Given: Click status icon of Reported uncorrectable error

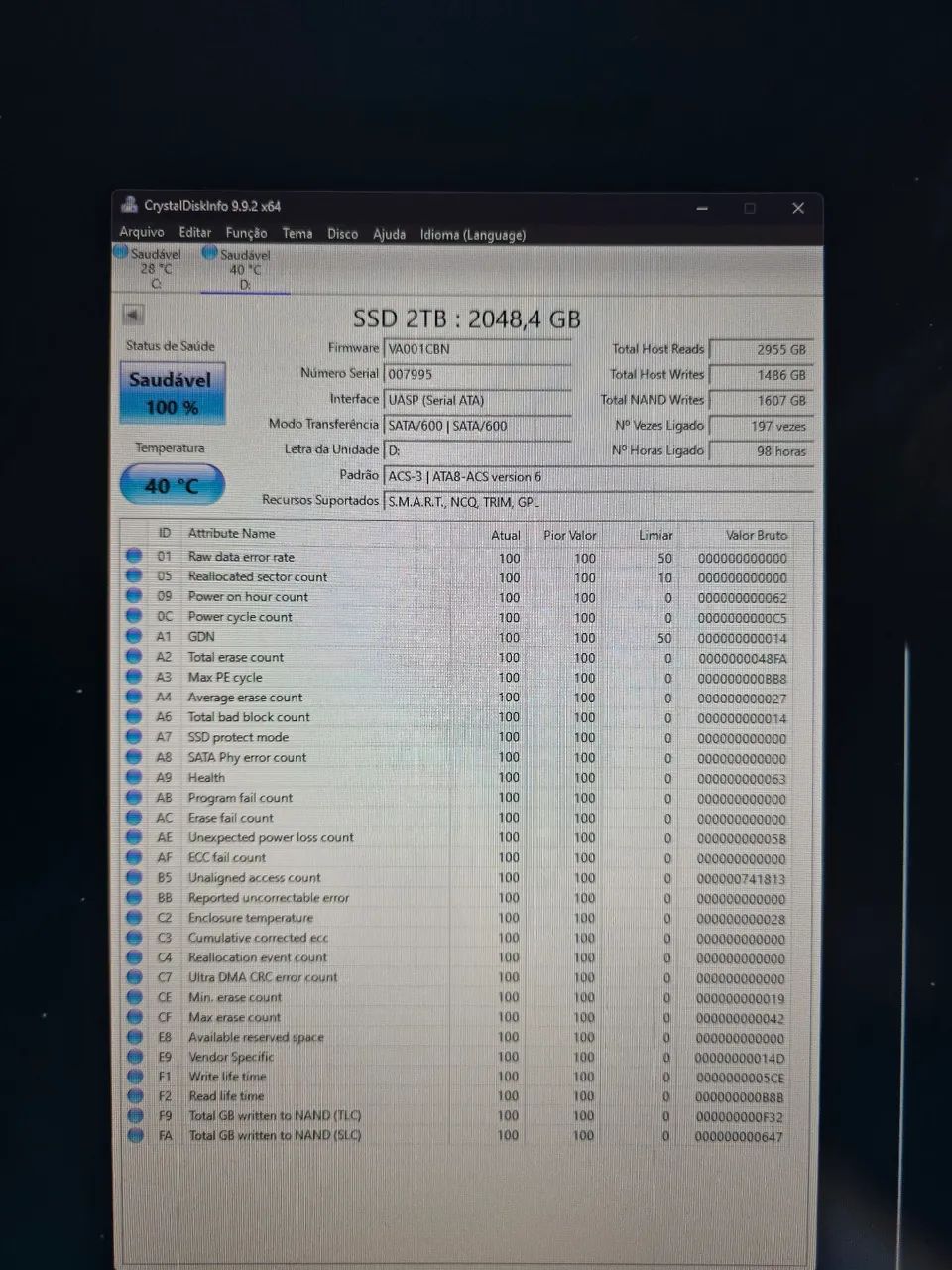Looking at the screenshot, I should point(134,897).
